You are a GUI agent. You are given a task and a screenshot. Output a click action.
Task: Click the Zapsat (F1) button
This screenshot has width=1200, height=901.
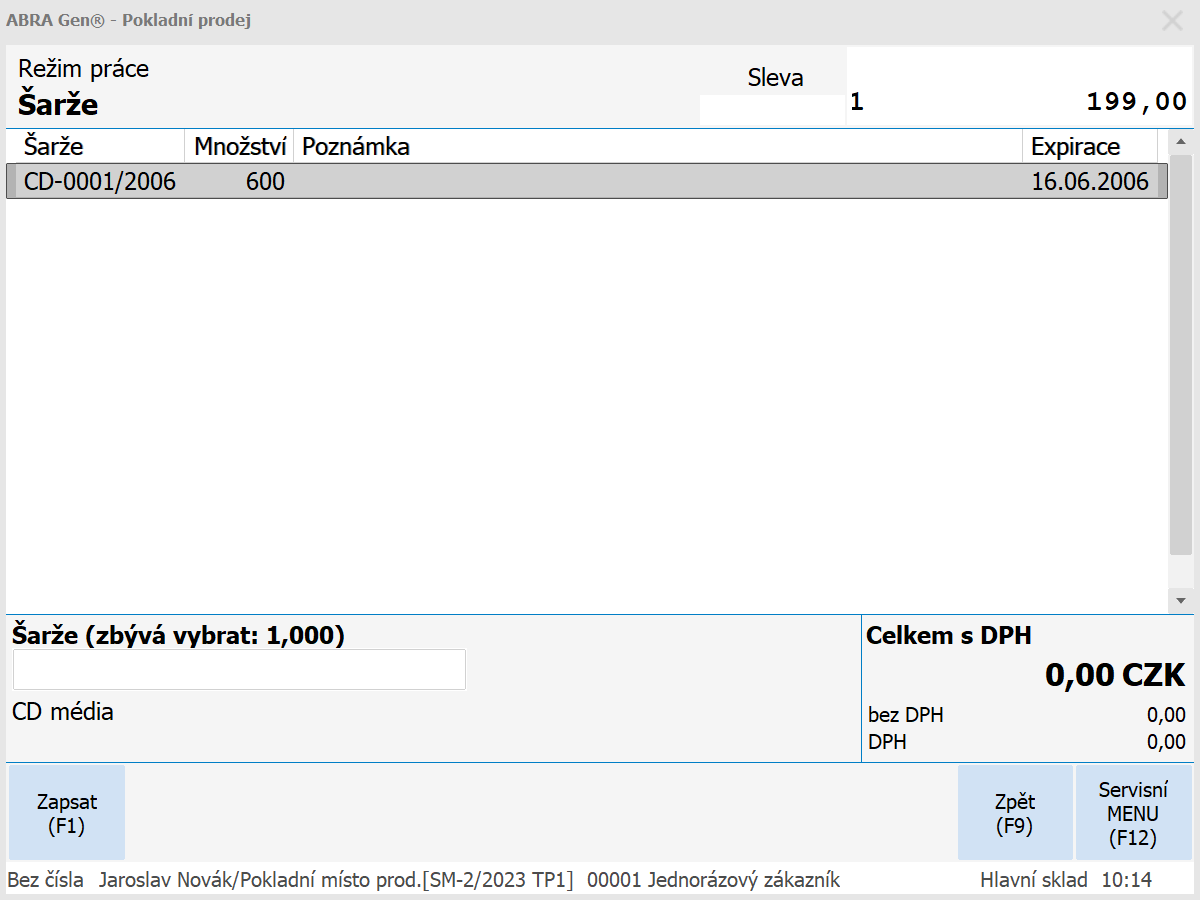66,813
